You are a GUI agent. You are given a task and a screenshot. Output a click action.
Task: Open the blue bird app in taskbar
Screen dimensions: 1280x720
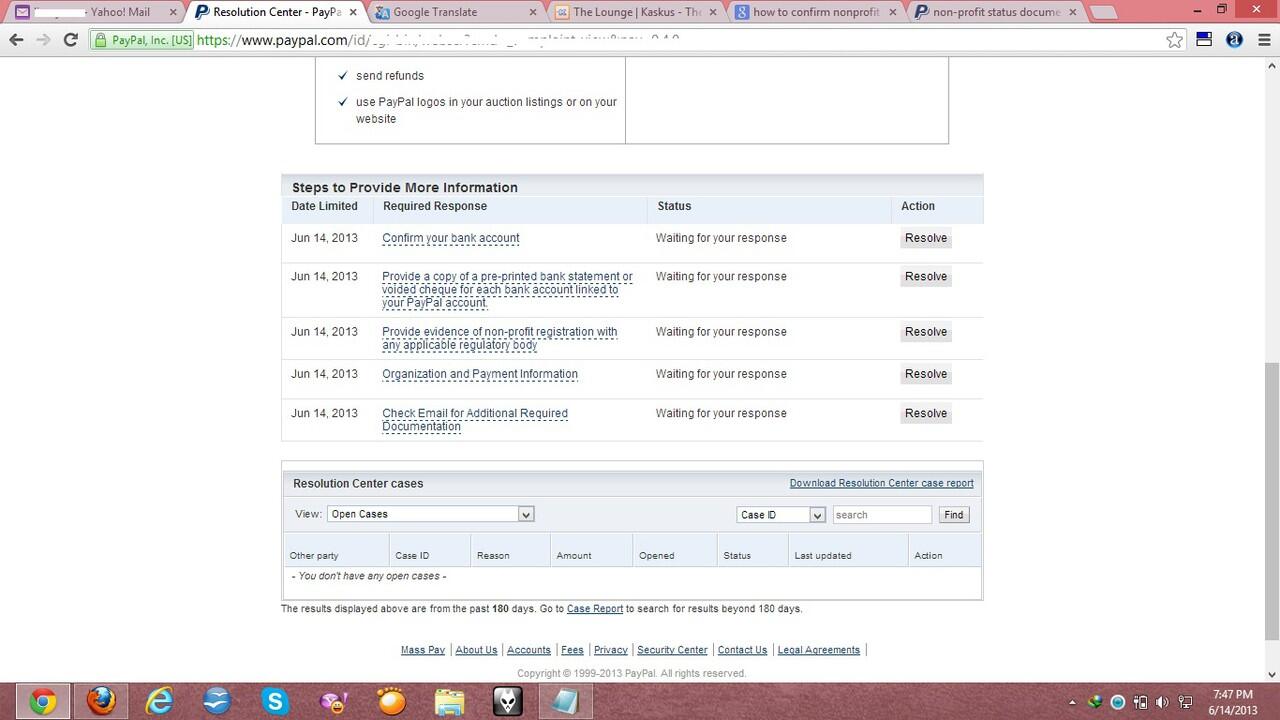[x=217, y=702]
